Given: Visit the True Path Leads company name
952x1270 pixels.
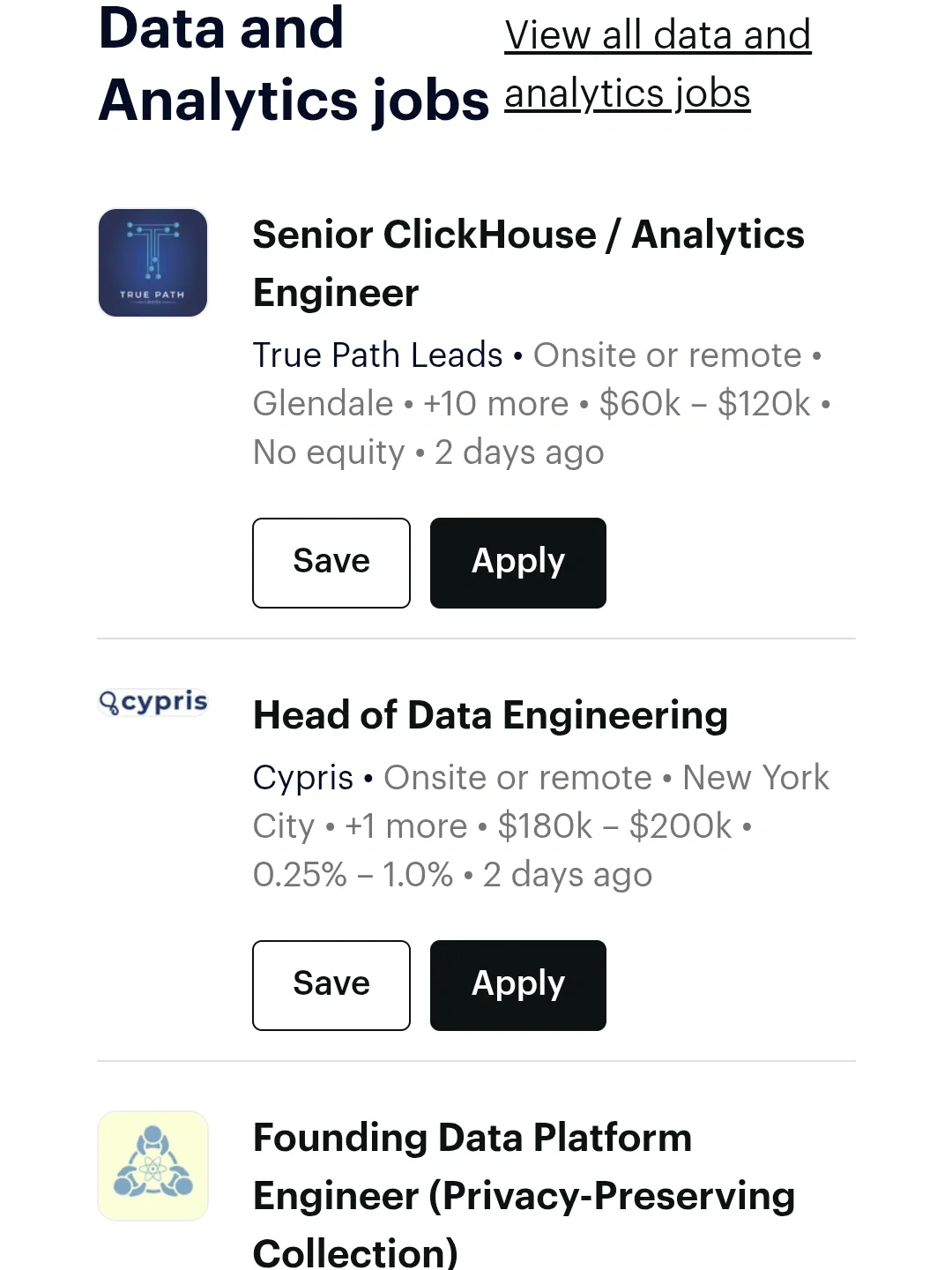Looking at the screenshot, I should 377,355.
